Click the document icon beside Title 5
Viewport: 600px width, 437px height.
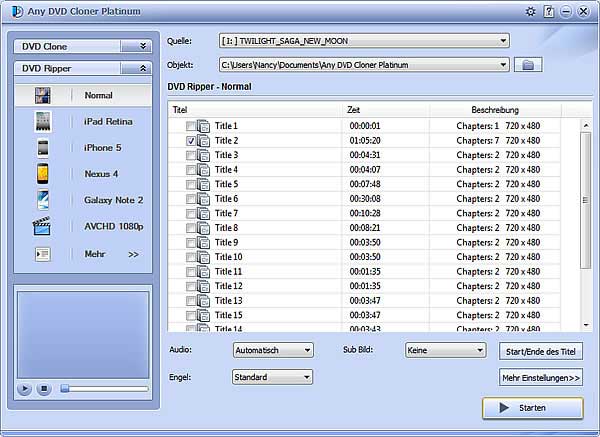(x=204, y=184)
